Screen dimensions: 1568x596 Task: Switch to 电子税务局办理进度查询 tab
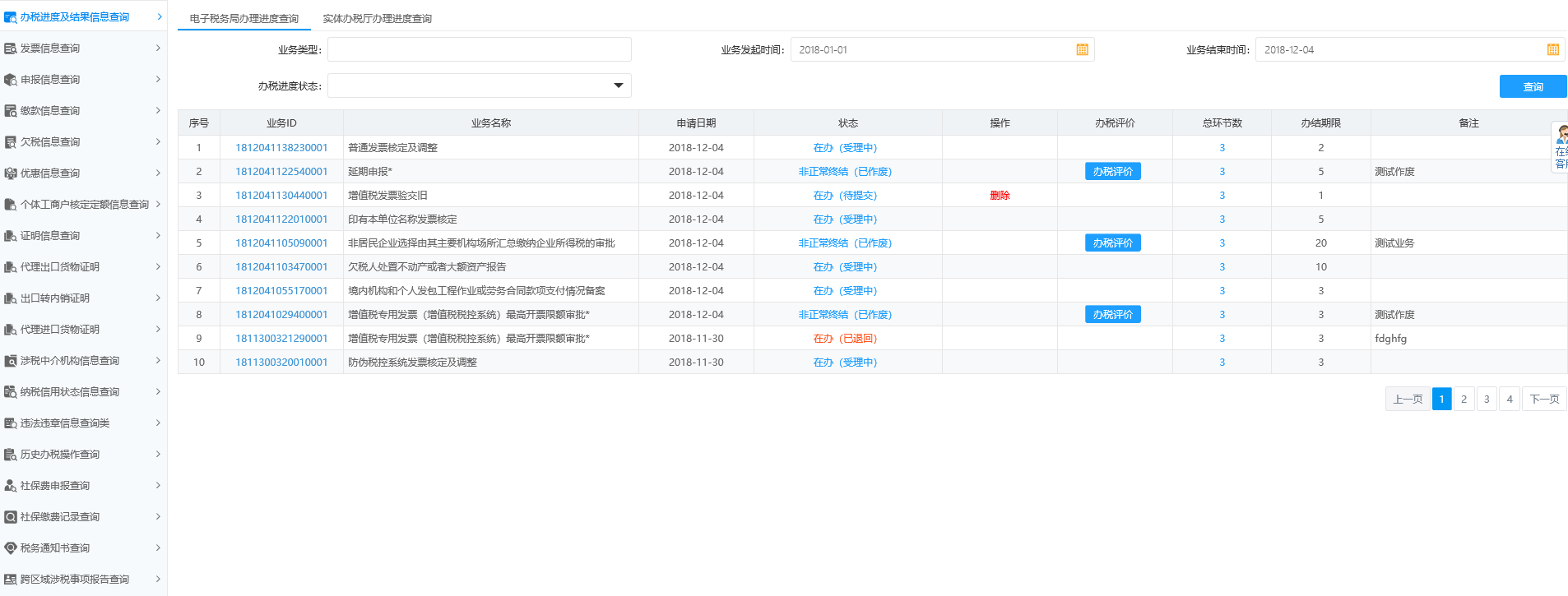click(x=244, y=18)
